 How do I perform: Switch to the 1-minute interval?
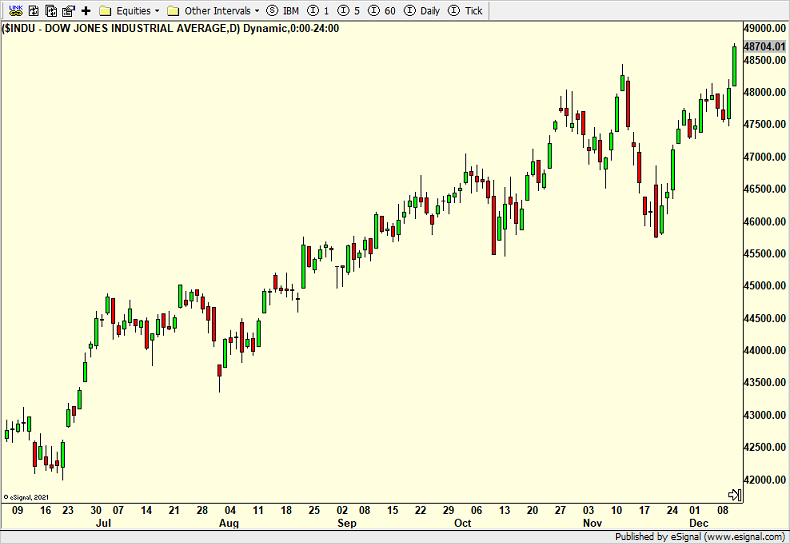(320, 11)
